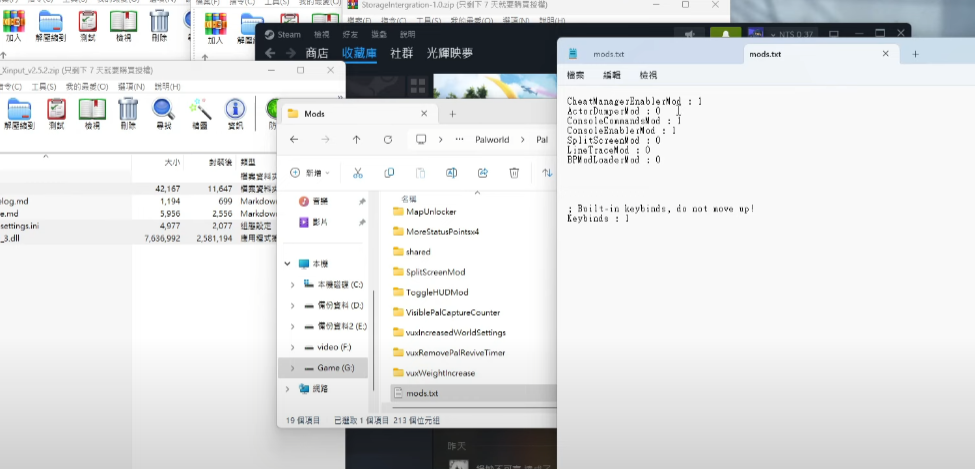Click Palworld breadcrumb in address bar
975x469 pixels.
click(x=492, y=139)
